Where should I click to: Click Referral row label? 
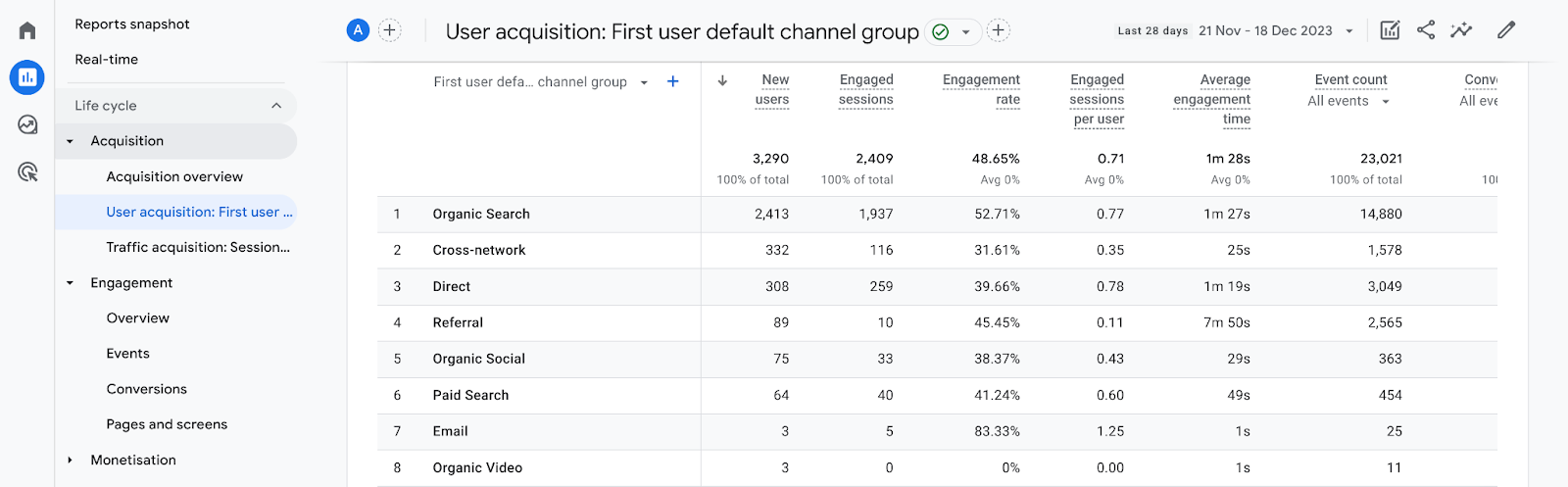click(x=458, y=323)
